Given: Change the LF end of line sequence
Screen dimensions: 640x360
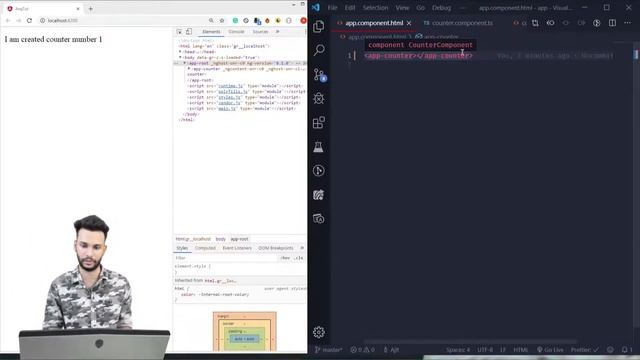Looking at the screenshot, I should [x=503, y=350].
